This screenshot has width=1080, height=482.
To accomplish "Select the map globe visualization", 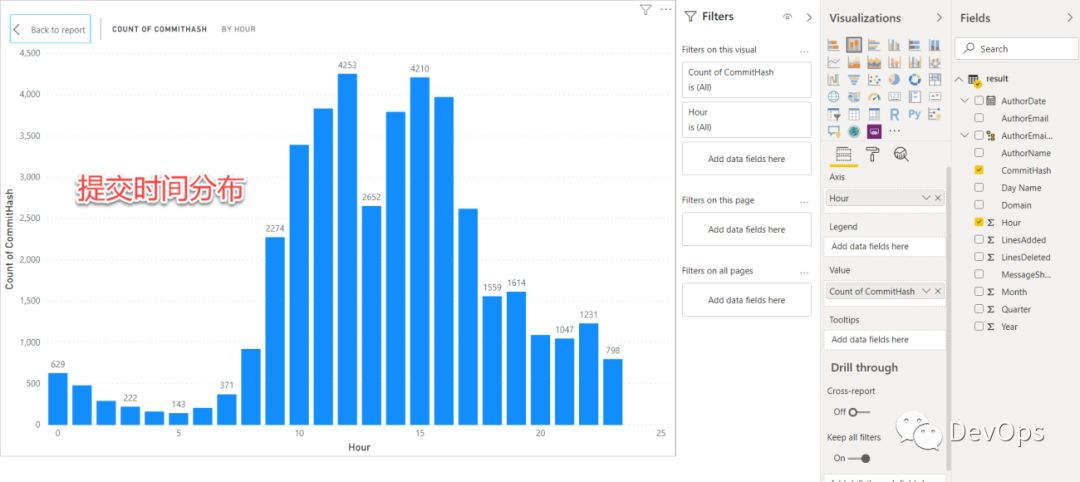I will click(833, 97).
